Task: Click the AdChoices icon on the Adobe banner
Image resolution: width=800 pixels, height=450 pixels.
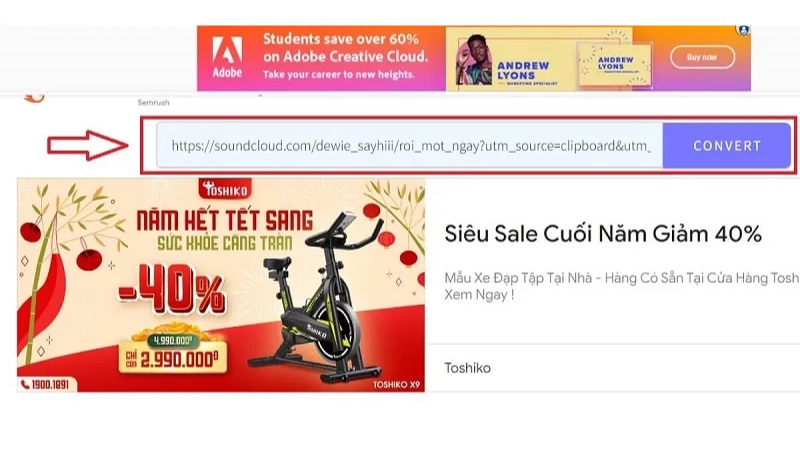Action: pyautogui.click(x=743, y=31)
